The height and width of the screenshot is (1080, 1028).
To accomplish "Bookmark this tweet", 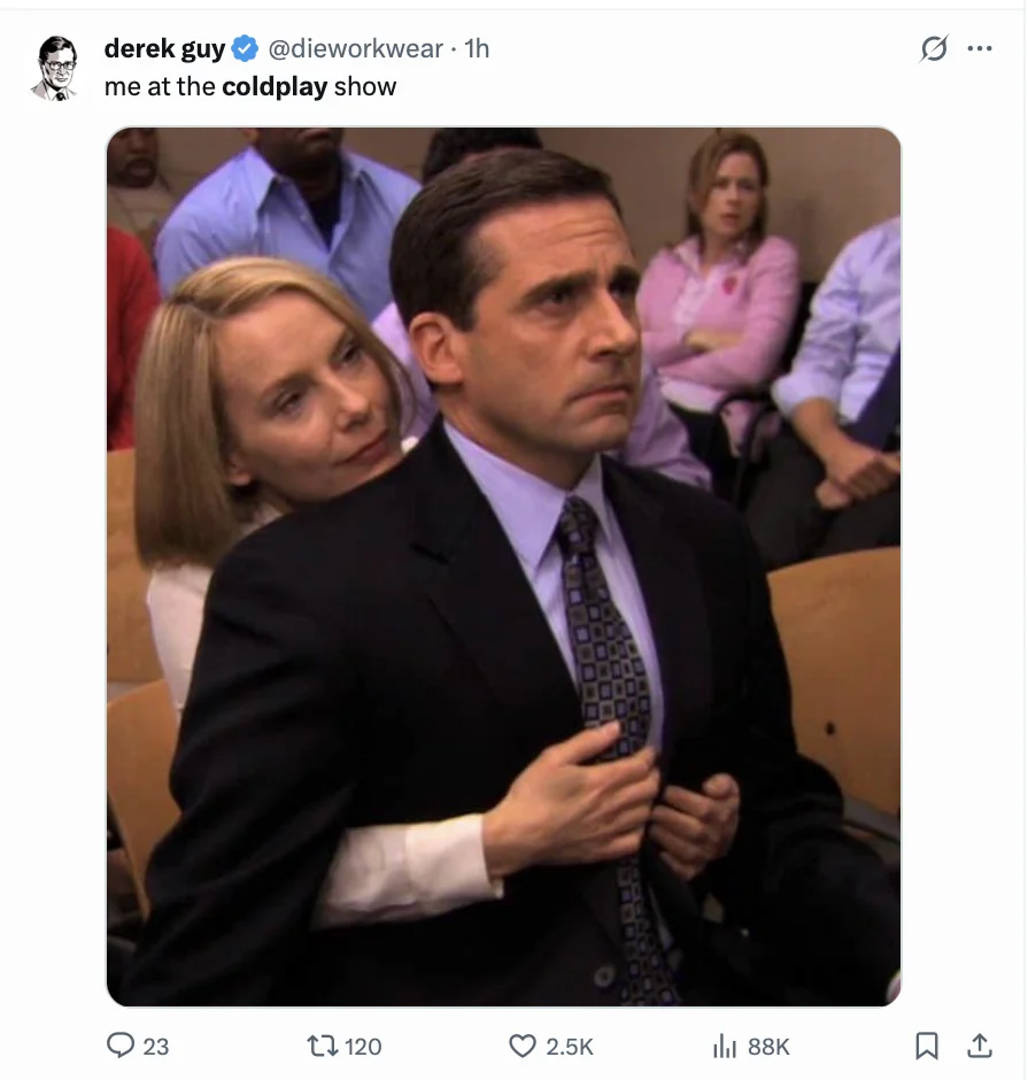I will click(927, 1046).
